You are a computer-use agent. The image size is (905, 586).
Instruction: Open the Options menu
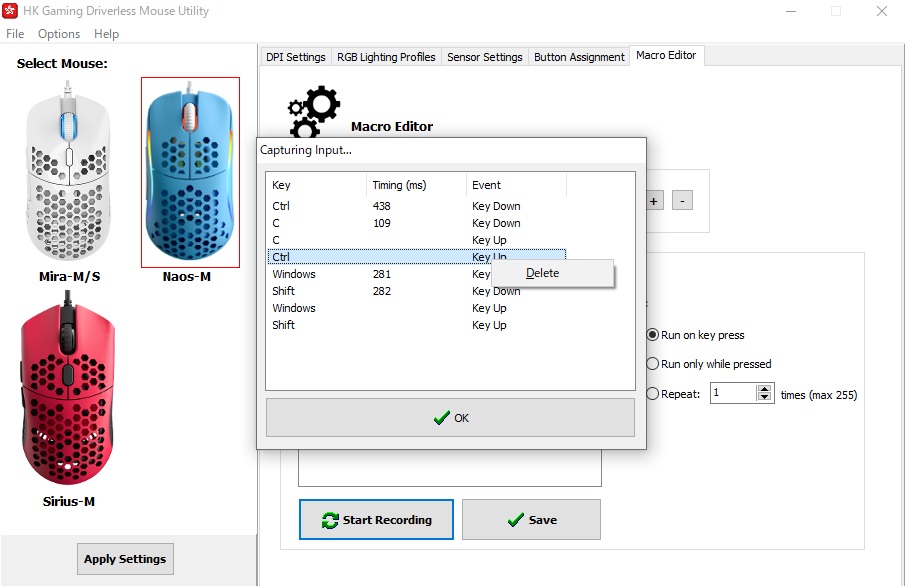[x=59, y=34]
